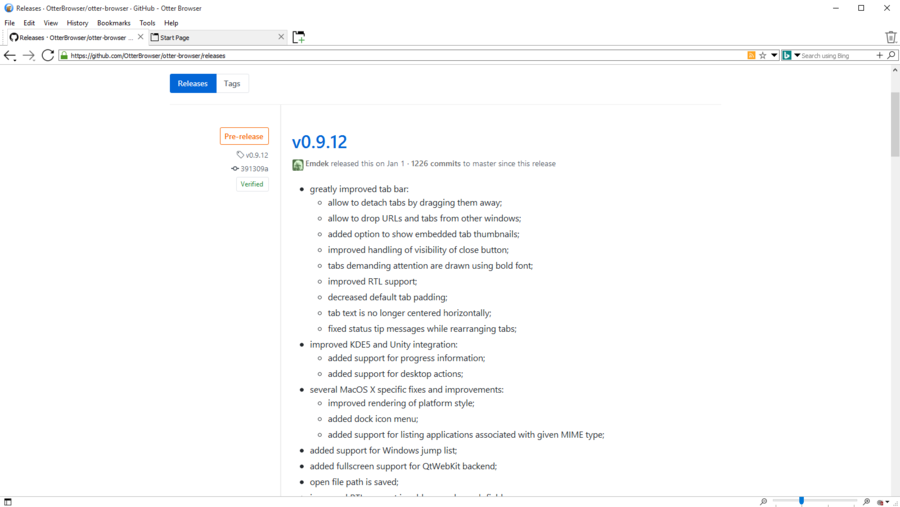The image size is (900, 507).
Task: Click the zoom out icon in status bar
Action: pos(763,502)
